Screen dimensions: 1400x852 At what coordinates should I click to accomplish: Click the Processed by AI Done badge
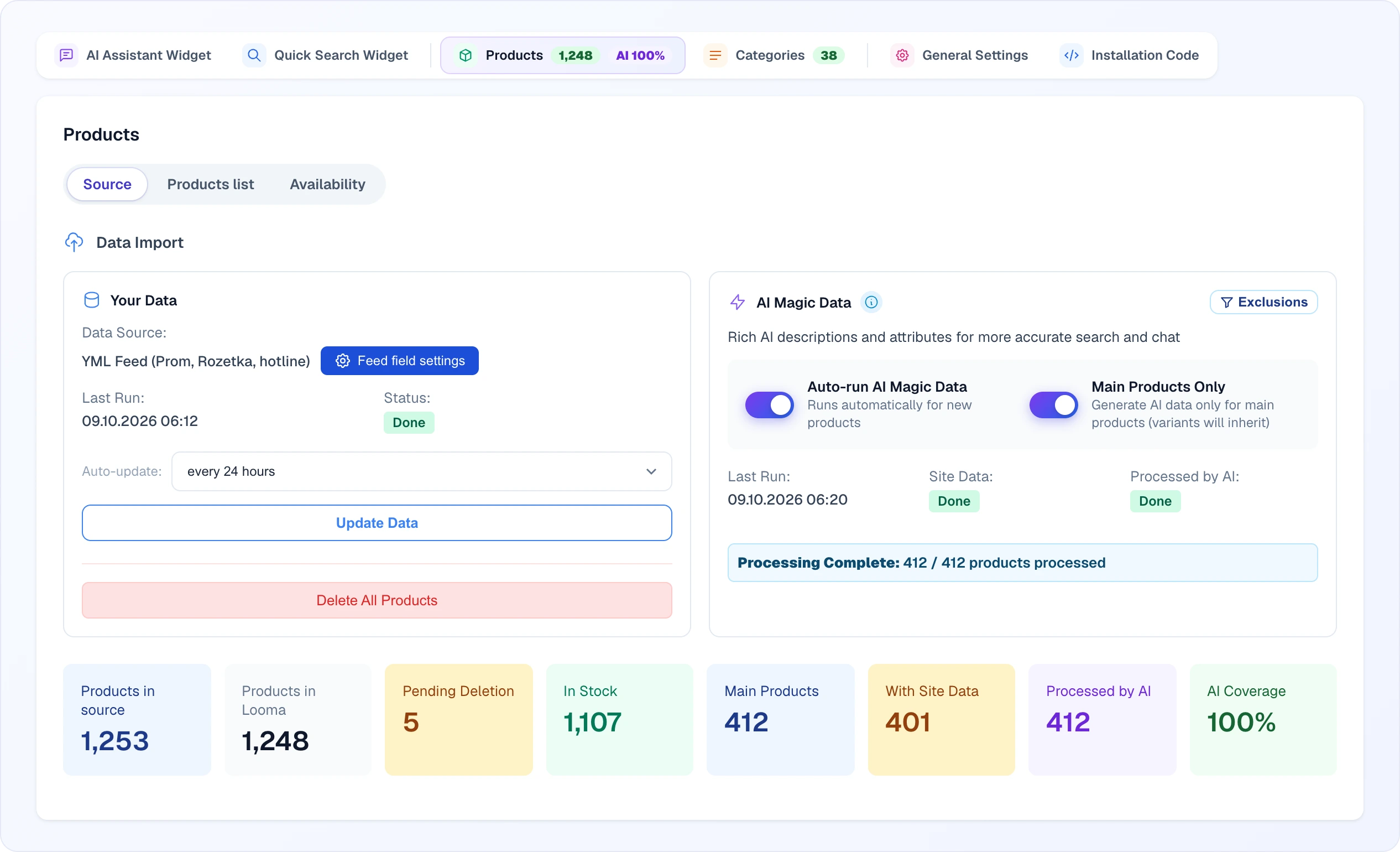[1155, 501]
